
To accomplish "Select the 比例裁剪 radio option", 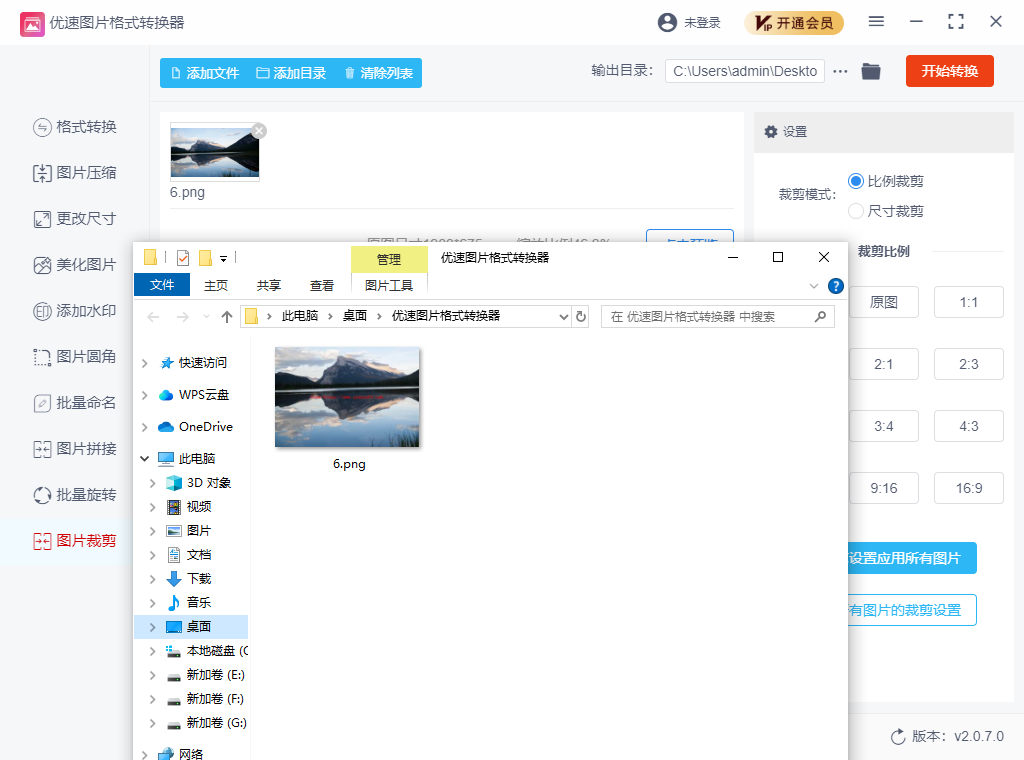I will [x=856, y=181].
